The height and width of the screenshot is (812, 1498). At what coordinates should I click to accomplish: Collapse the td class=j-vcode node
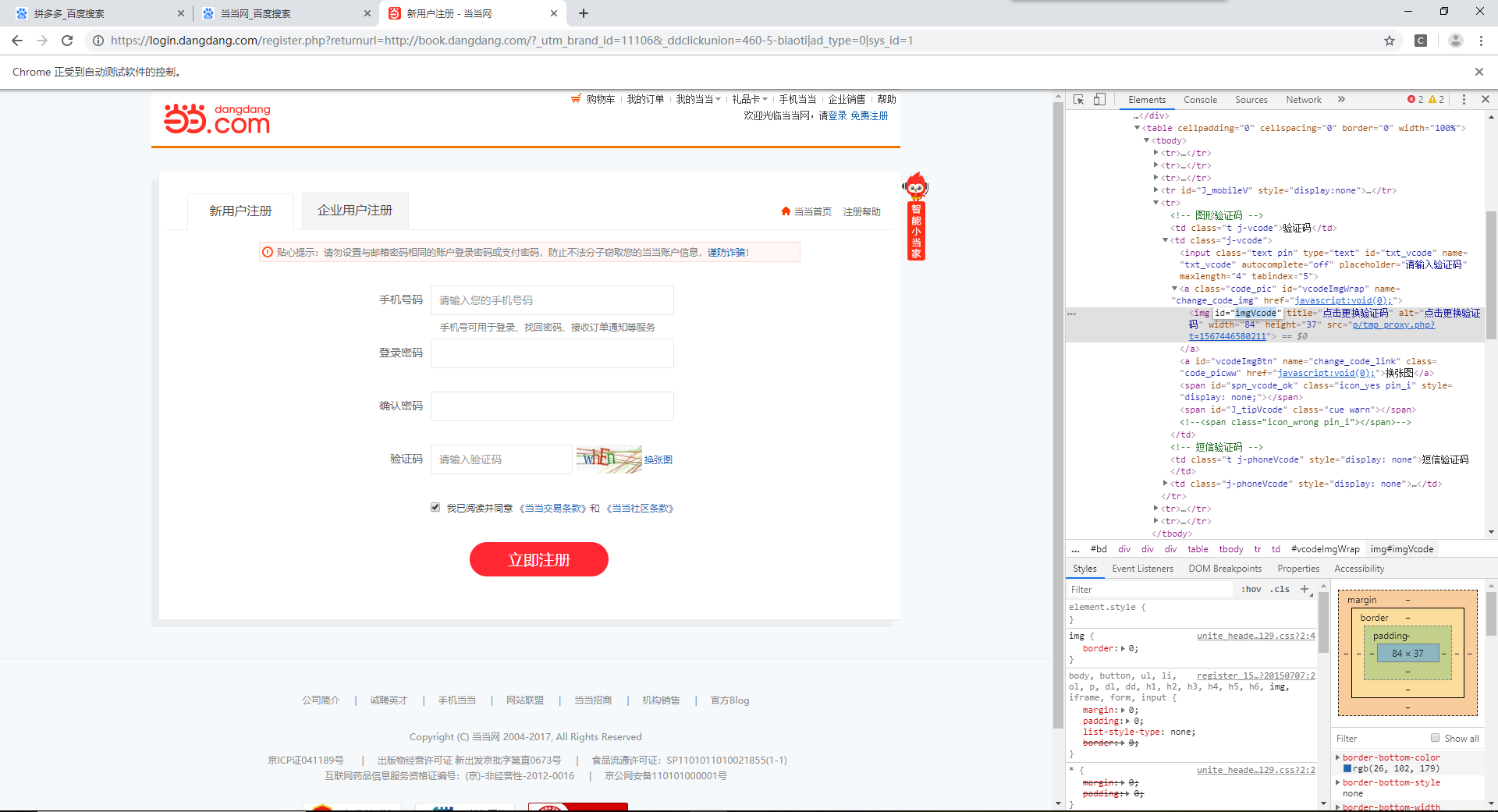coord(1165,240)
